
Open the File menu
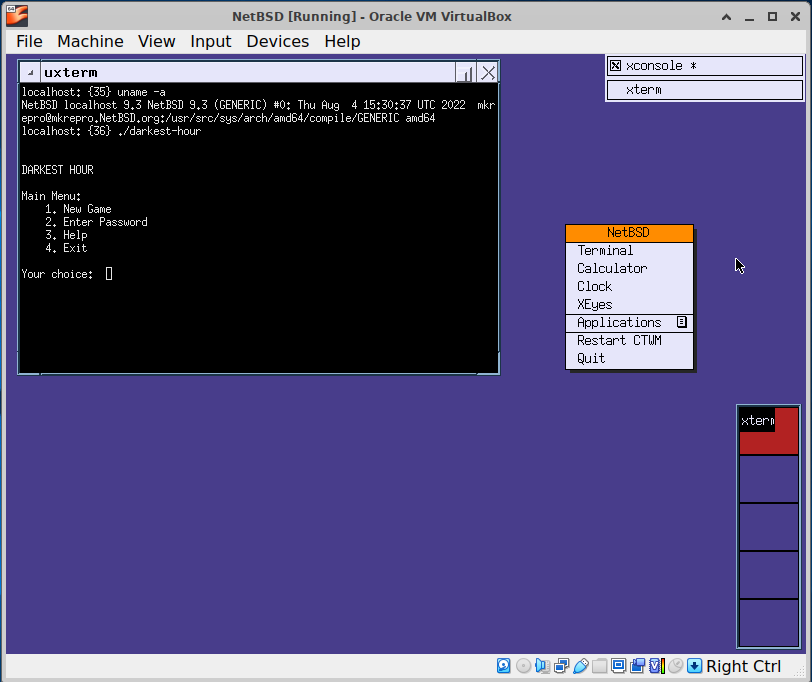point(29,41)
